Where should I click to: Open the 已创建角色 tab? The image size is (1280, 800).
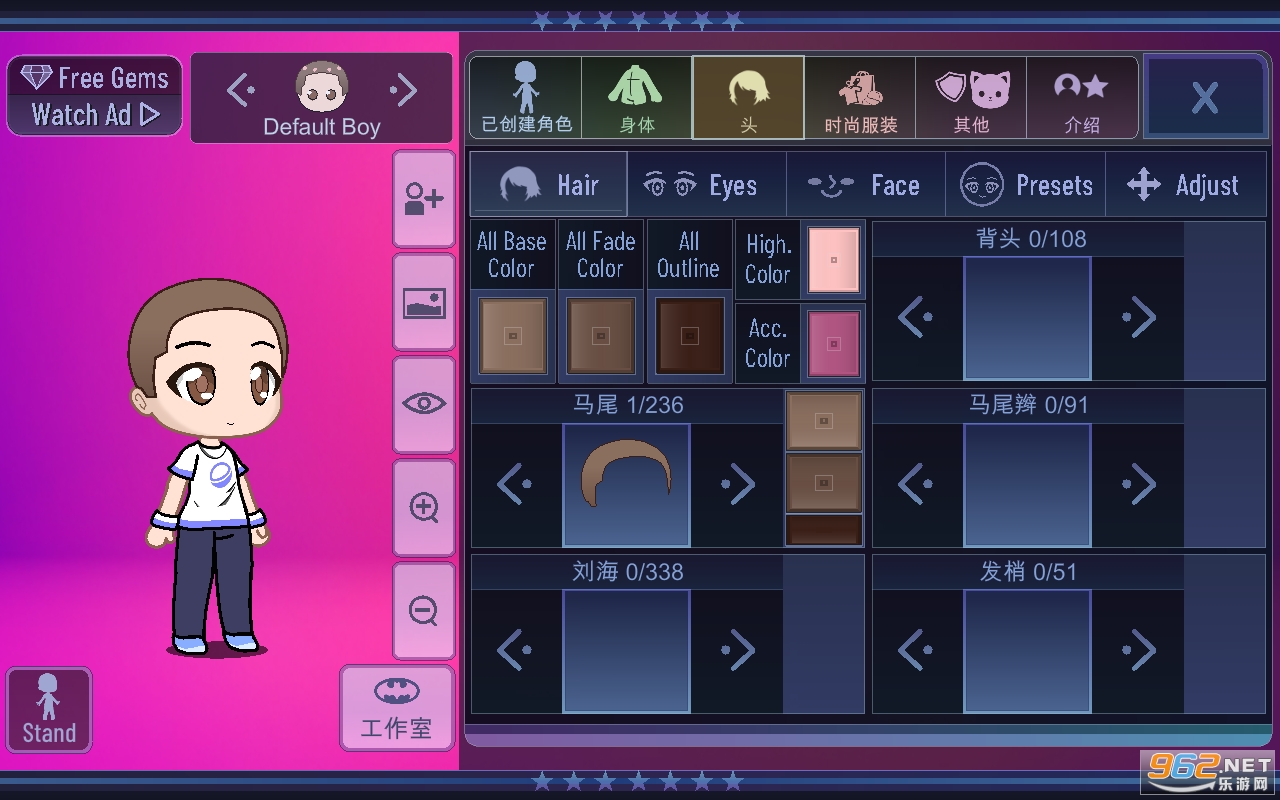pyautogui.click(x=526, y=97)
